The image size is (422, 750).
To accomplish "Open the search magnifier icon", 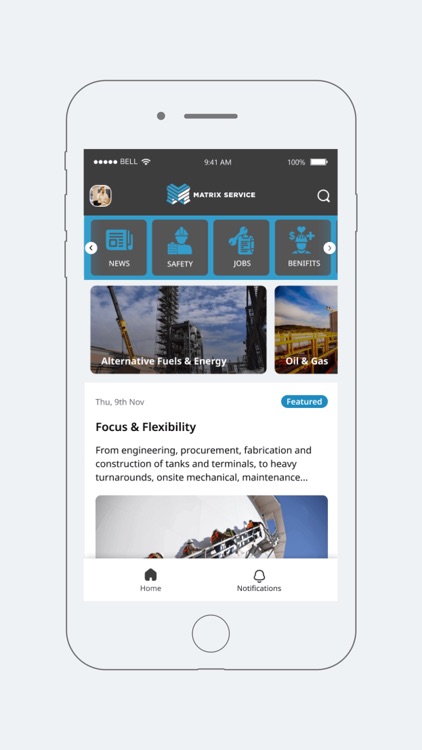I will point(323,196).
